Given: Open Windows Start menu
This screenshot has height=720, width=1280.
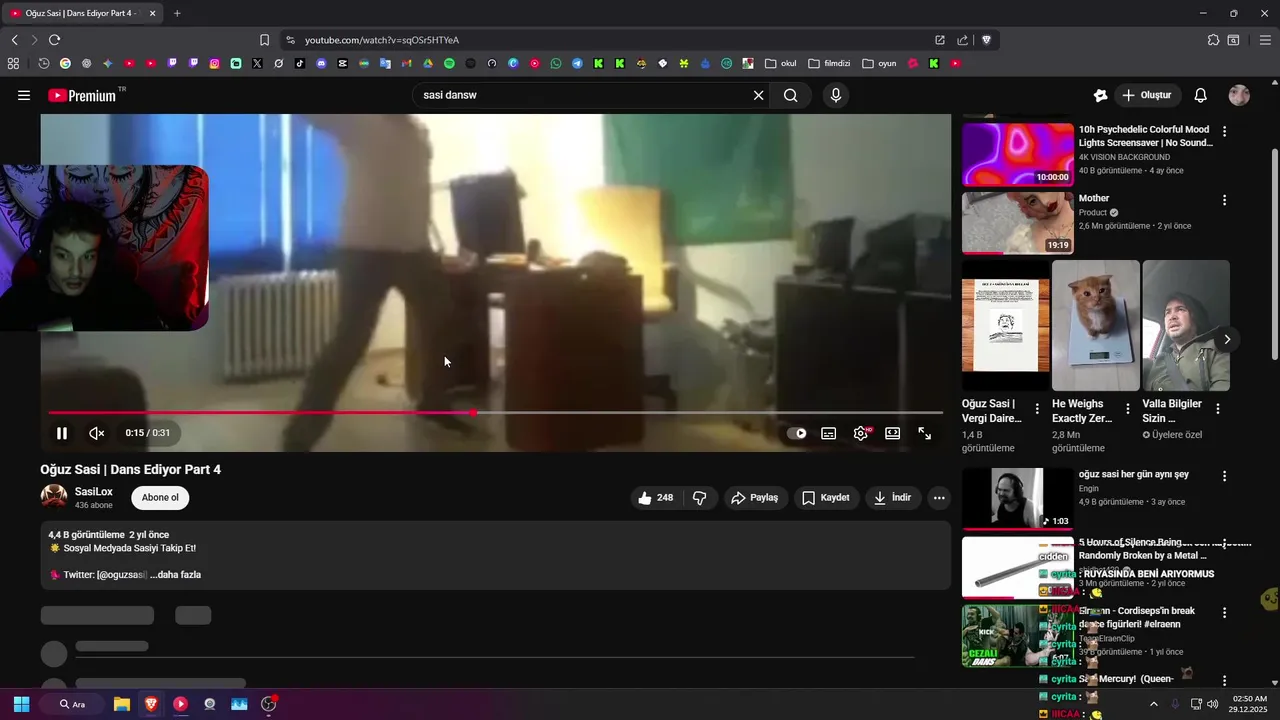Looking at the screenshot, I should (x=21, y=704).
